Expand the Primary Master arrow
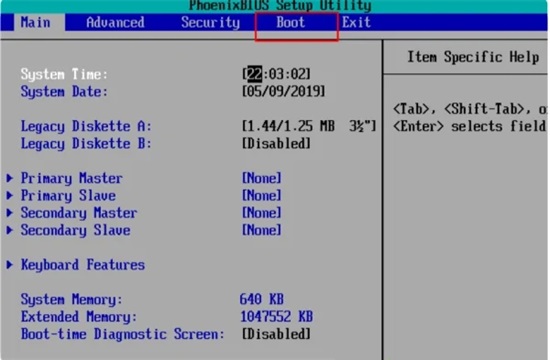The height and width of the screenshot is (360, 550). (x=9, y=178)
